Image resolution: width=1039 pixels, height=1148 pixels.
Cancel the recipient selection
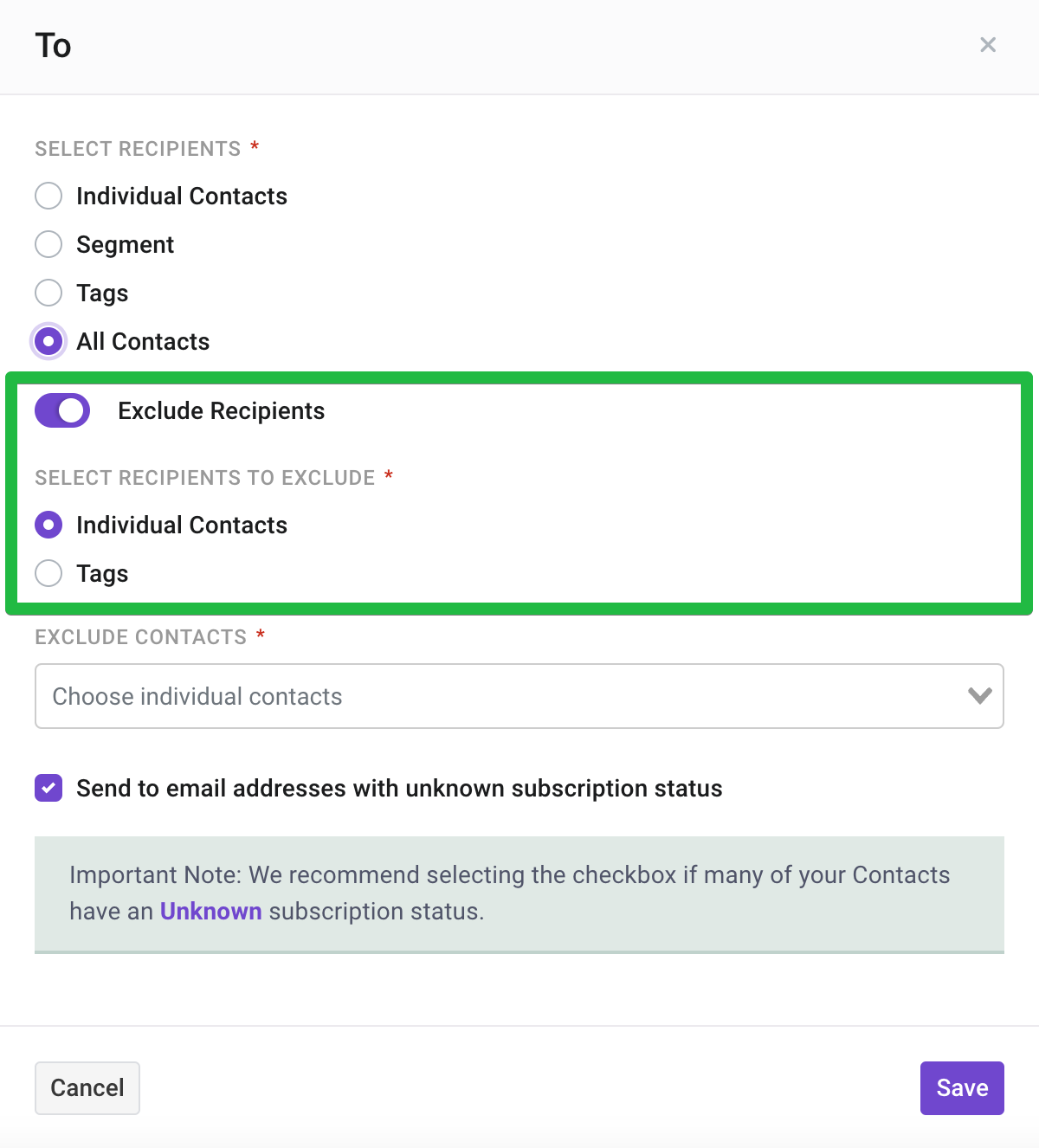[87, 1087]
